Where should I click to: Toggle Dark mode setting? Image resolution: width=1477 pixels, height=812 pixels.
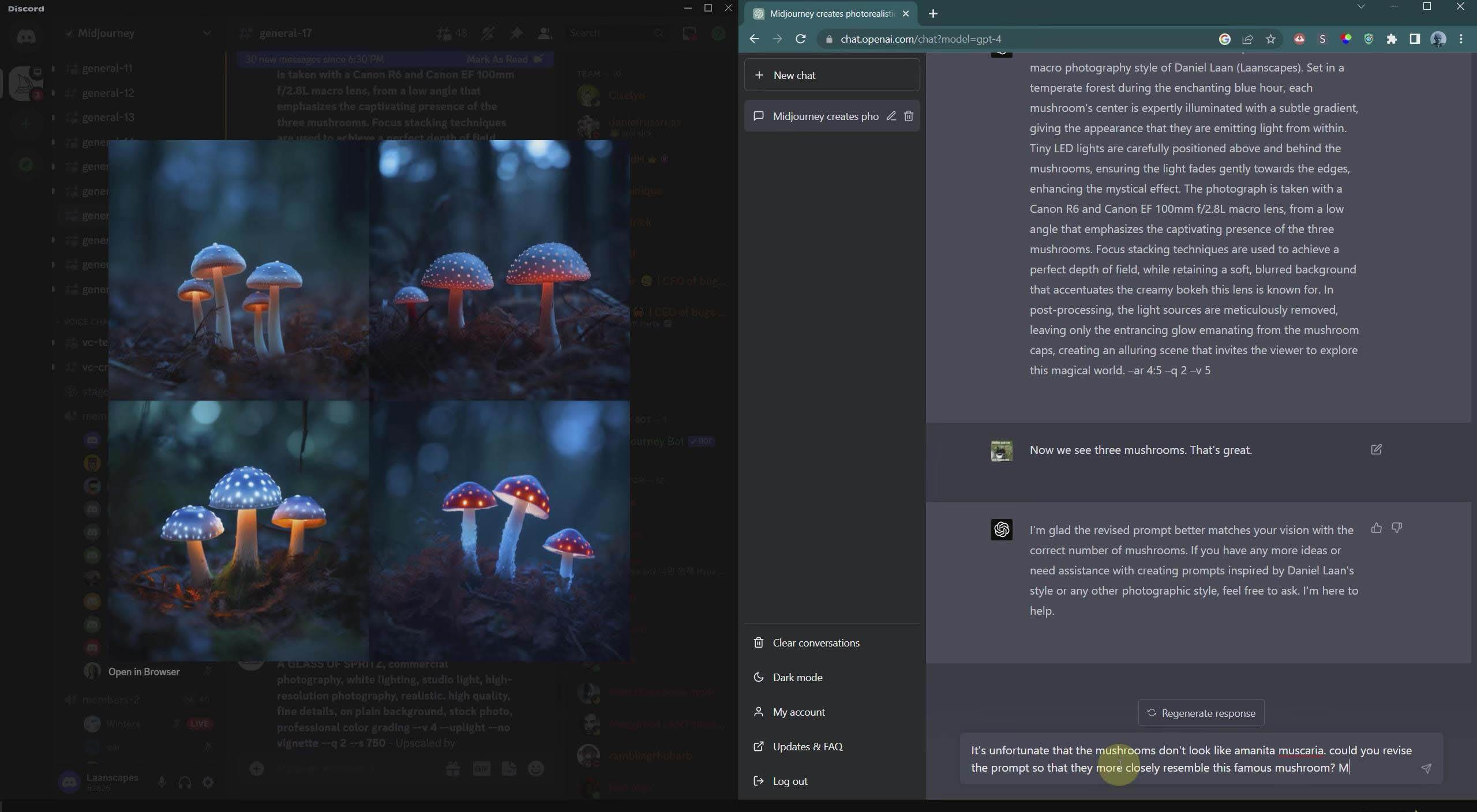point(796,677)
